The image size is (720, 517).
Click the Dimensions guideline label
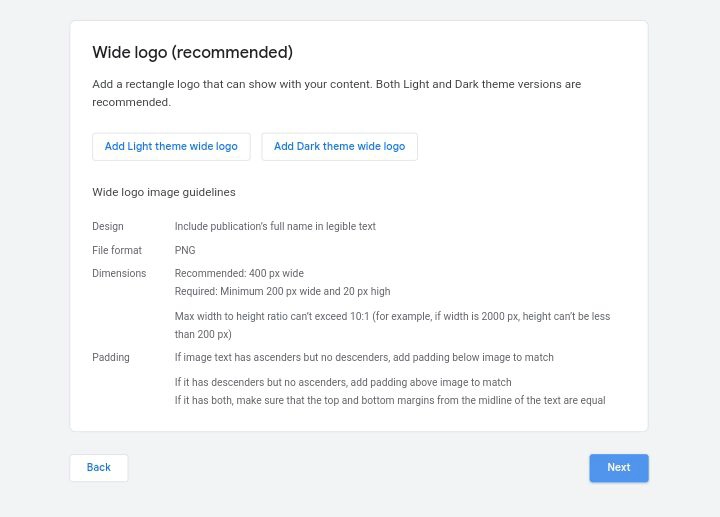[119, 273]
